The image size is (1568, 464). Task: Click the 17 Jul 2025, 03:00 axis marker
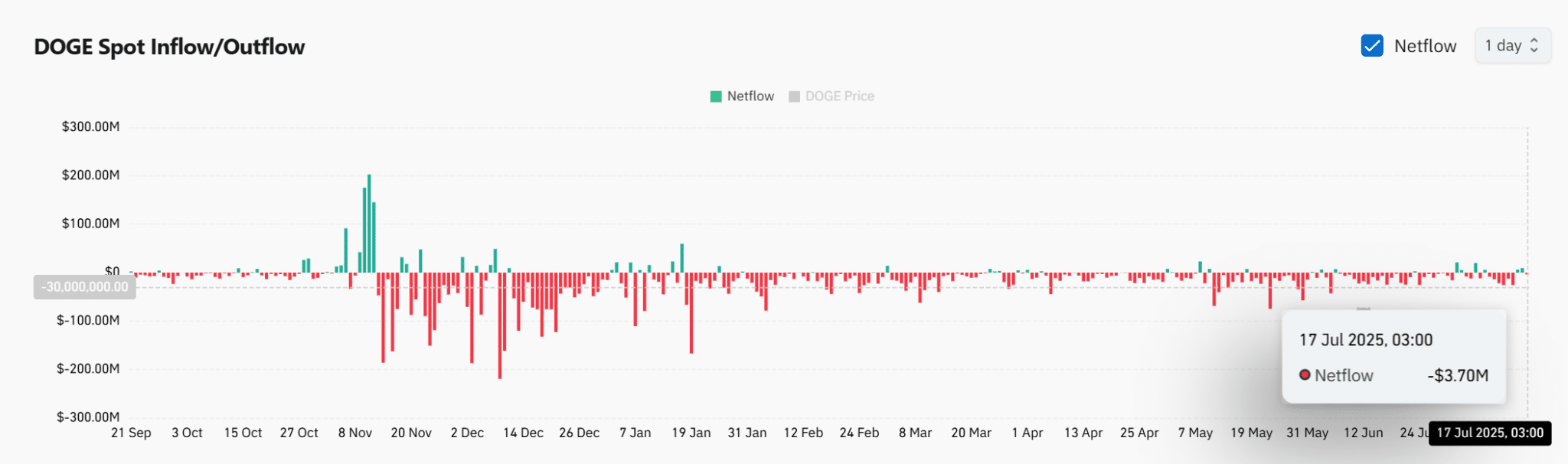1490,433
